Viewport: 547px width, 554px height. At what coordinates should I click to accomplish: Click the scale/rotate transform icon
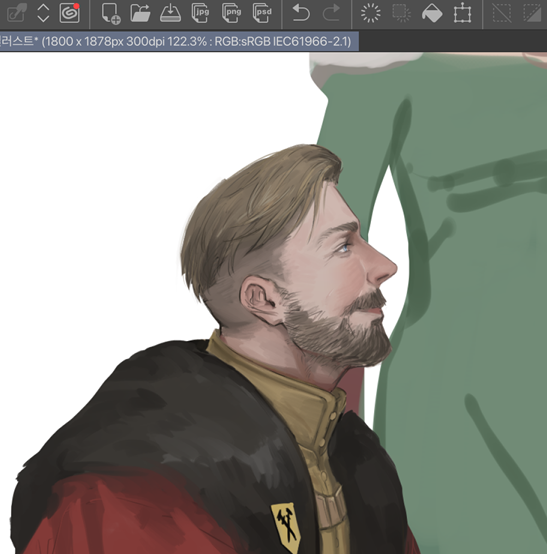(x=462, y=13)
